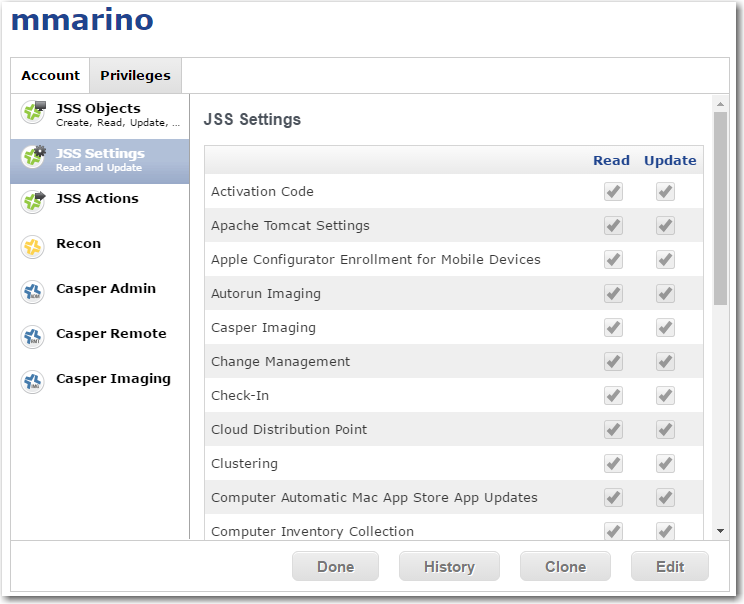Click the Apache Tomcat Settings label
Image resolution: width=744 pixels, height=604 pixels.
(290, 226)
